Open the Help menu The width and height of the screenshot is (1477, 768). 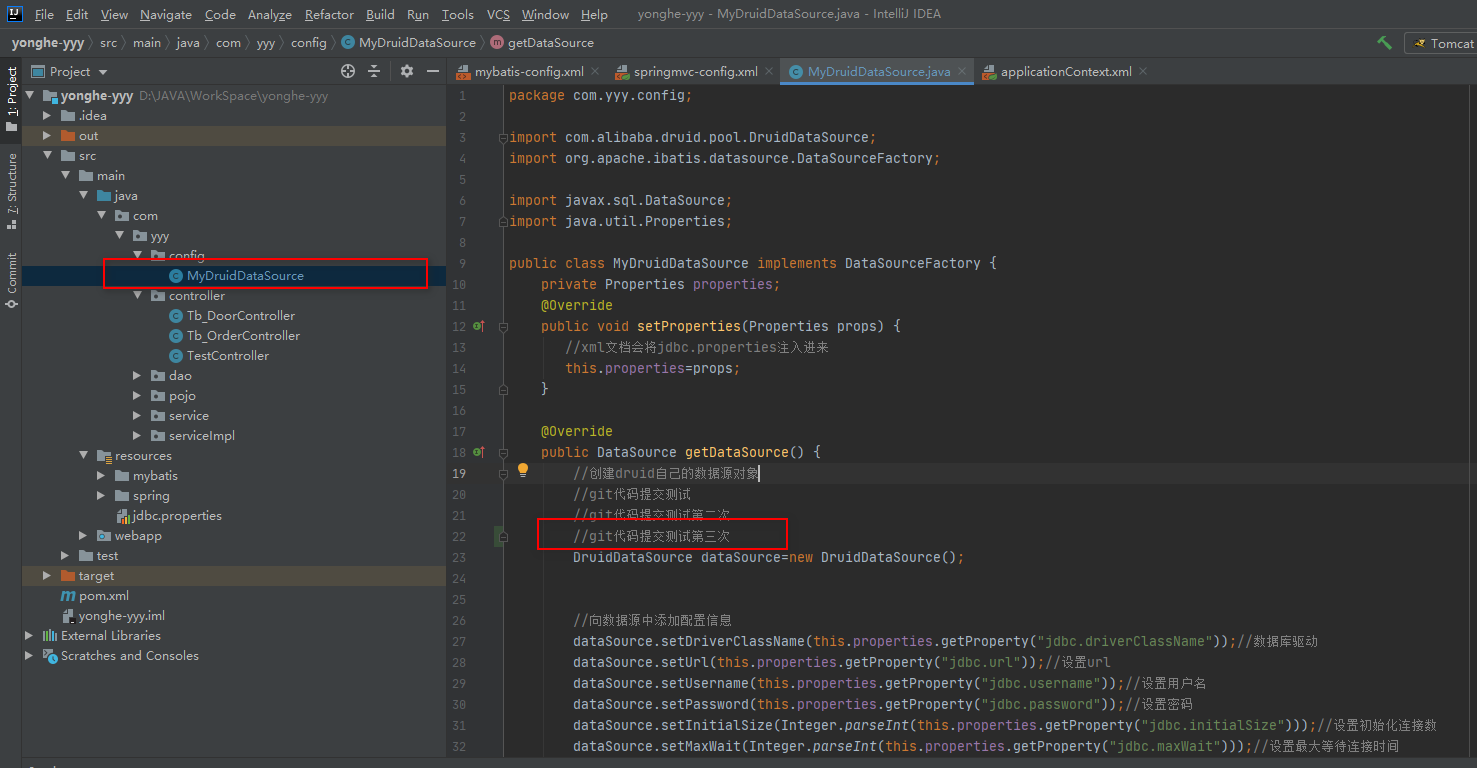coord(594,15)
